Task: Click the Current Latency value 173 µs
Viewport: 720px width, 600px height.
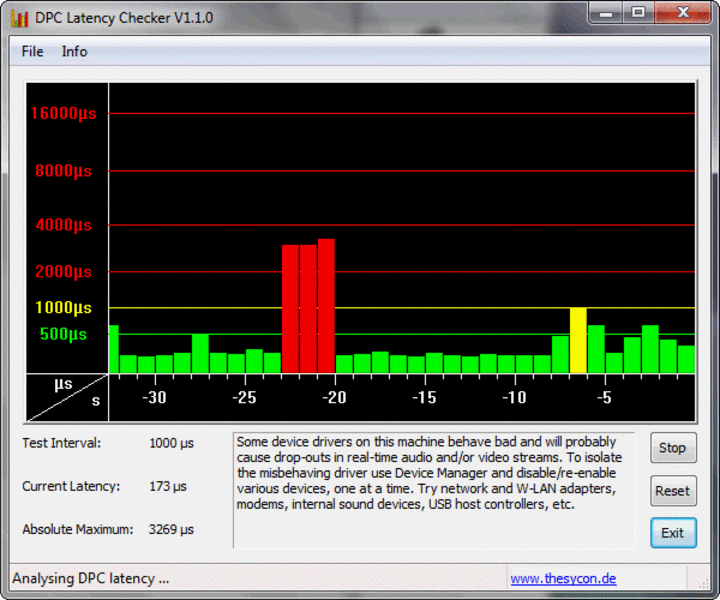Action: pyautogui.click(x=168, y=486)
